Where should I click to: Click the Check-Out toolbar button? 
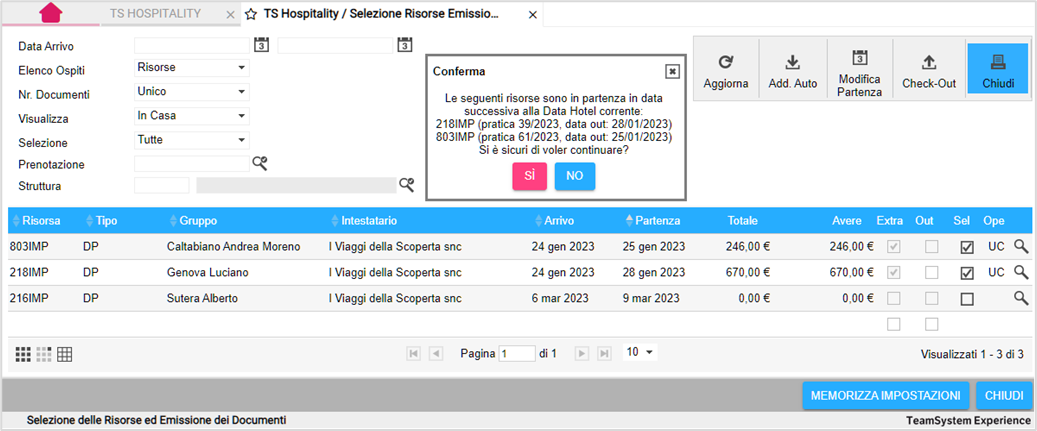pos(929,70)
